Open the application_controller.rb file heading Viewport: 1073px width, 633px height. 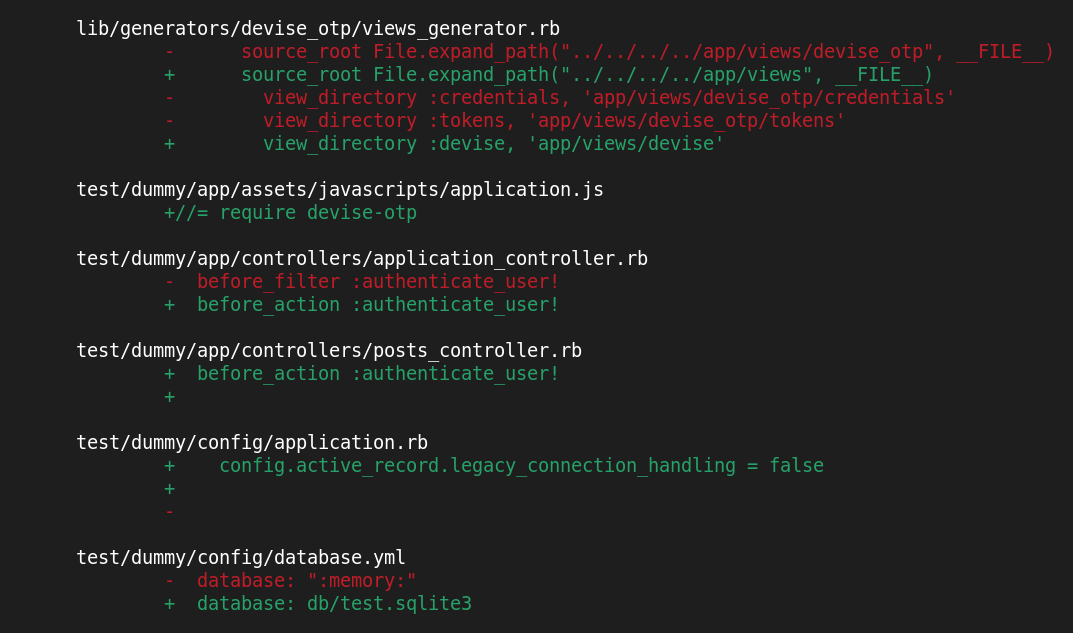tap(362, 259)
